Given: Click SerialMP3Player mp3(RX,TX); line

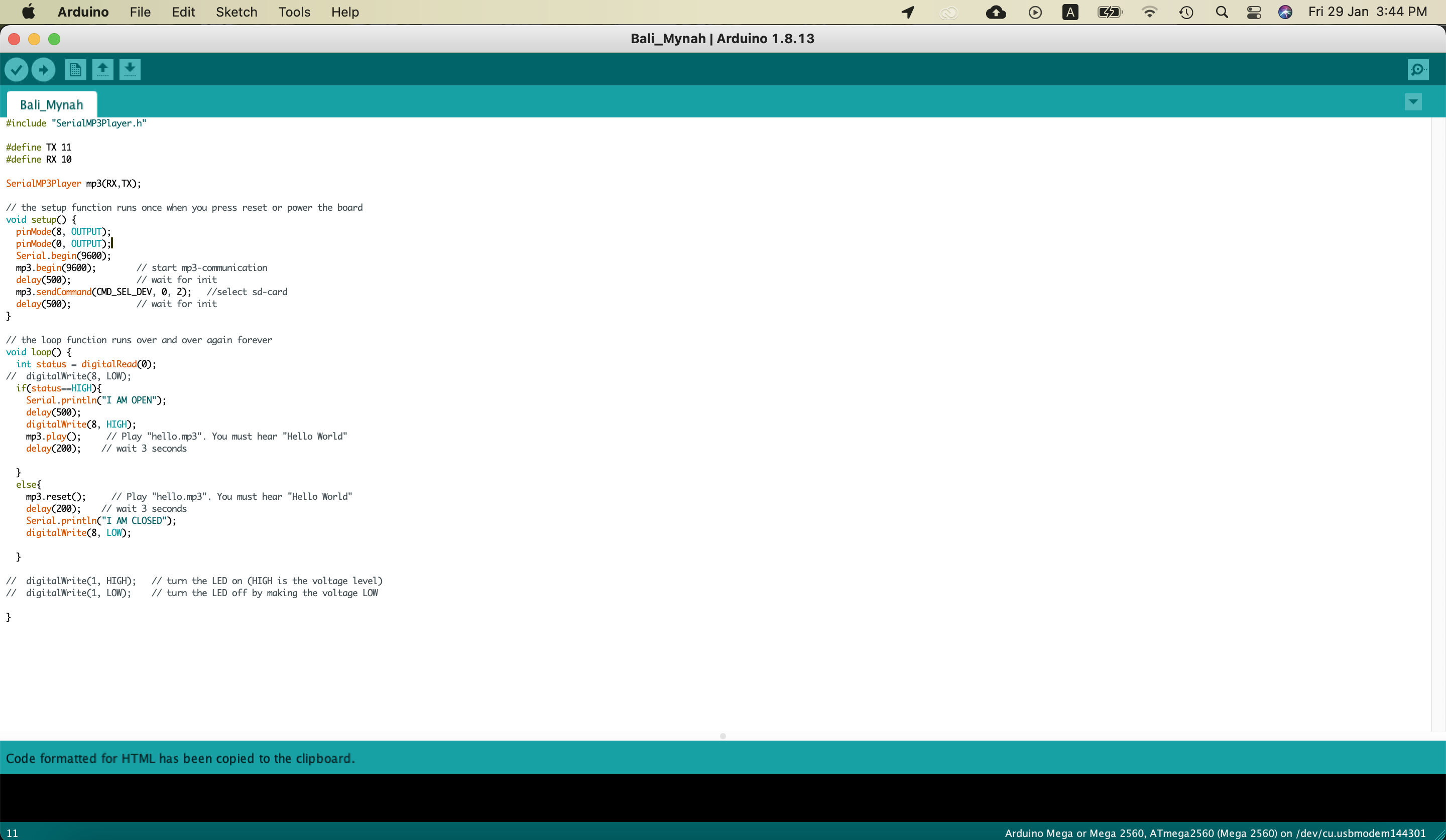Looking at the screenshot, I should coord(73,184).
